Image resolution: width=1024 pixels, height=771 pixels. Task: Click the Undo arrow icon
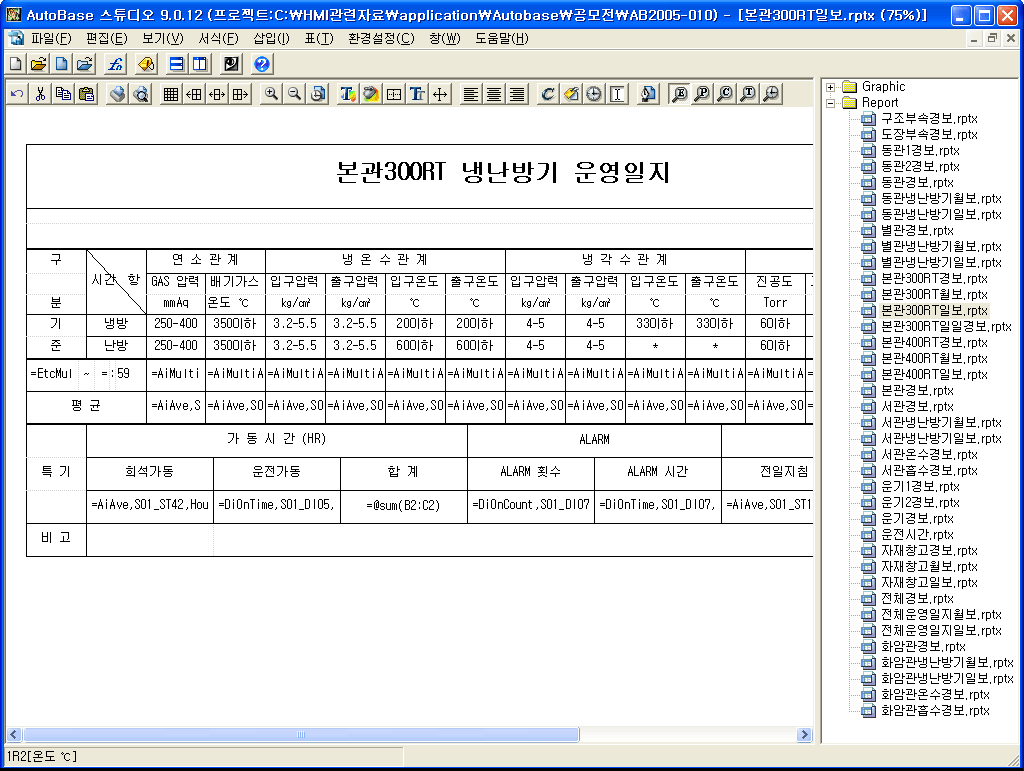[x=17, y=94]
